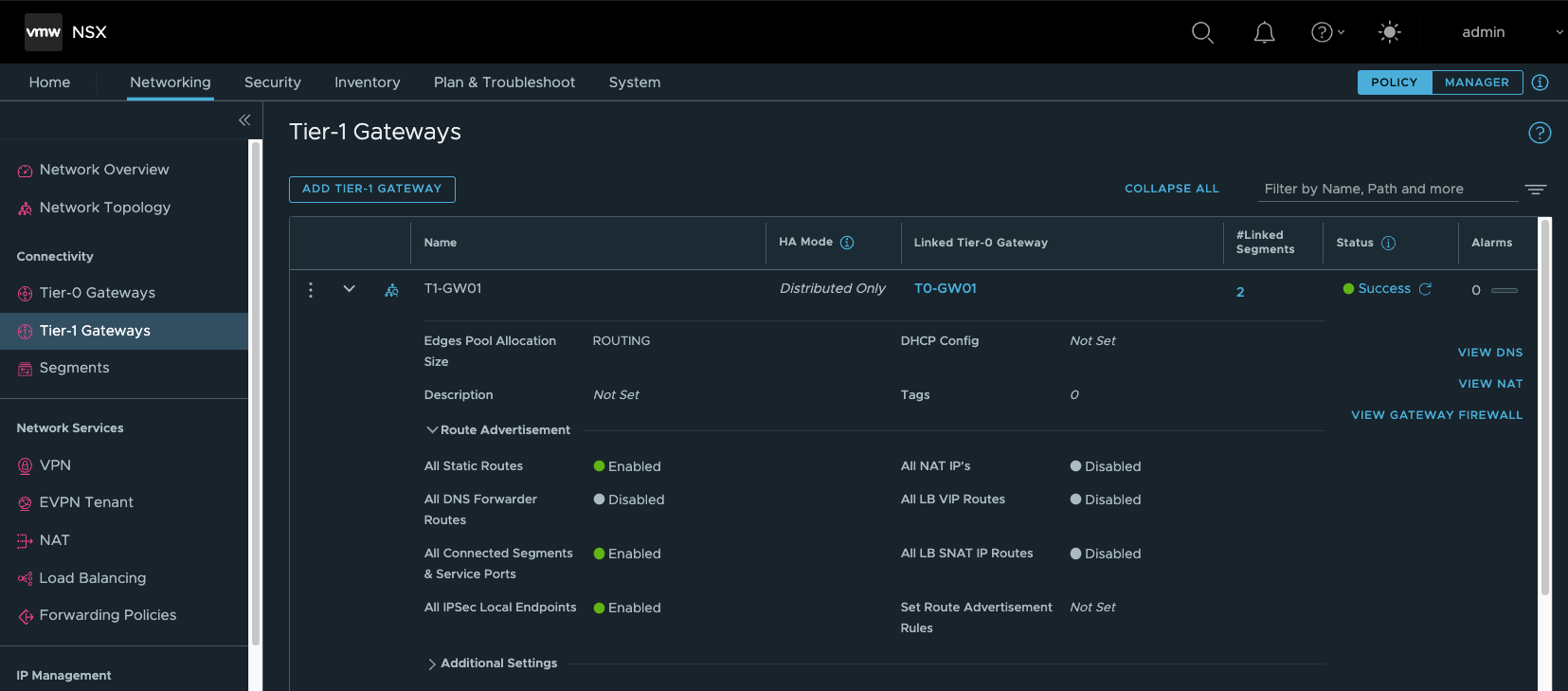Screen dimensions: 1568x691
Task: Click the Name column header
Action: (x=441, y=243)
